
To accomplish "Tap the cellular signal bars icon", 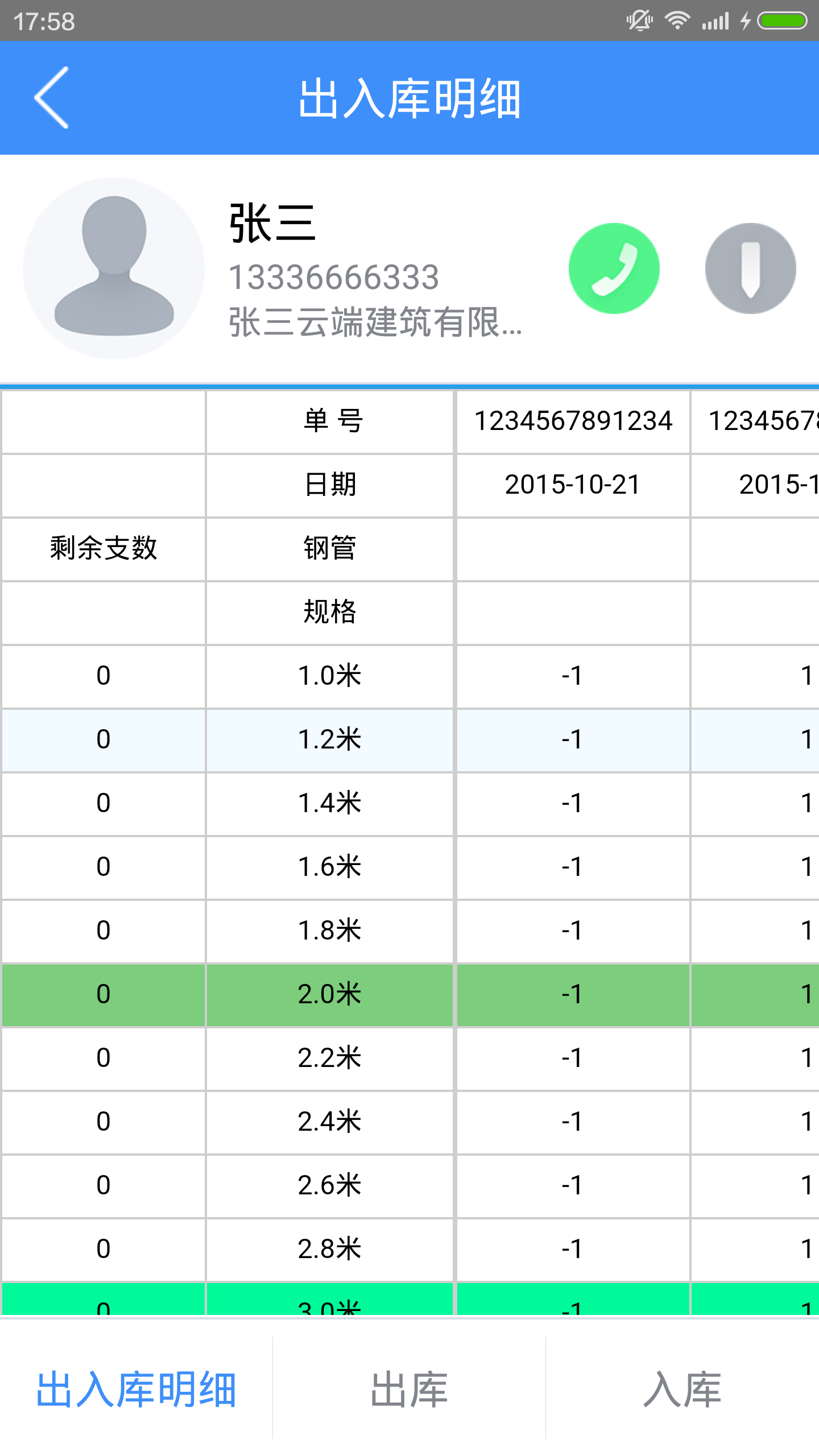I will pyautogui.click(x=715, y=21).
